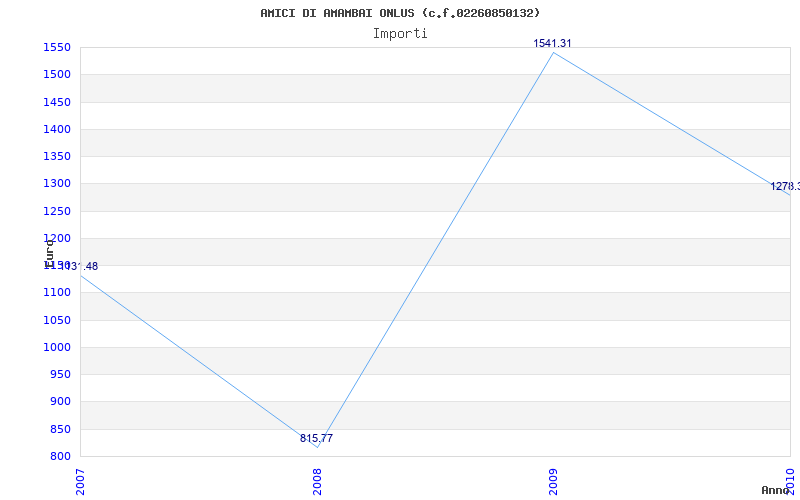Image resolution: width=800 pixels, height=500 pixels.
Task: Click the 2008 lowest point on line
Action: pyautogui.click(x=317, y=447)
